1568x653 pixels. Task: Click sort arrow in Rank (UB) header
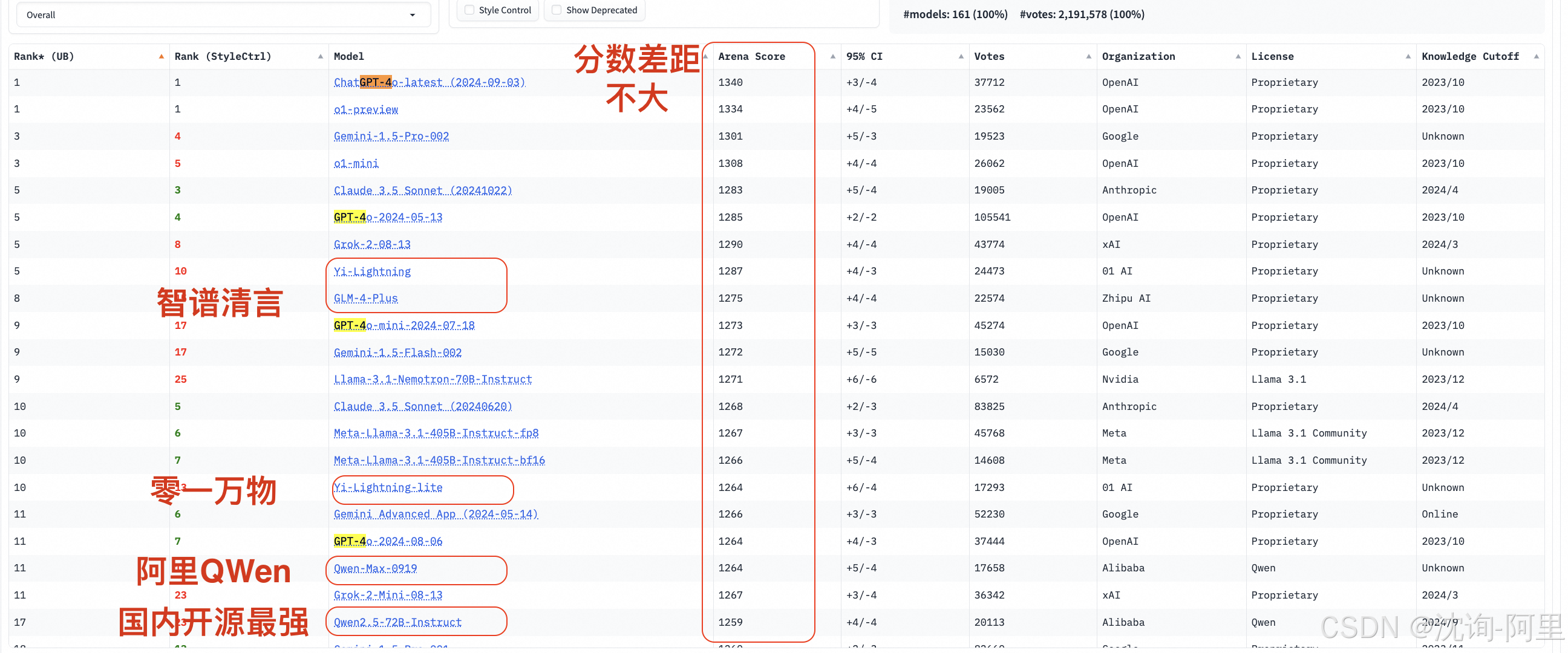tap(162, 57)
